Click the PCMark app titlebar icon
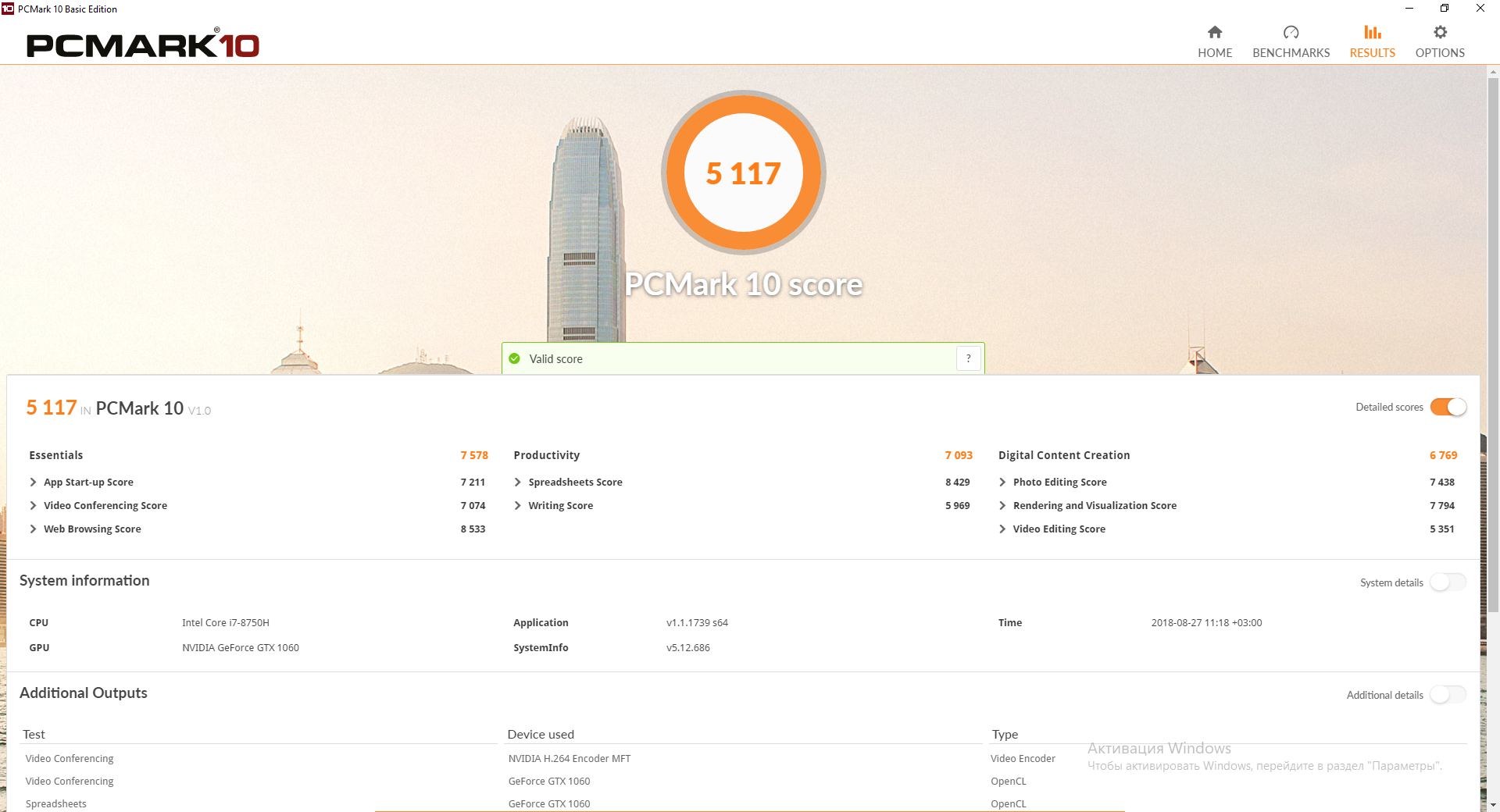This screenshot has height=812, width=1500. [8, 9]
